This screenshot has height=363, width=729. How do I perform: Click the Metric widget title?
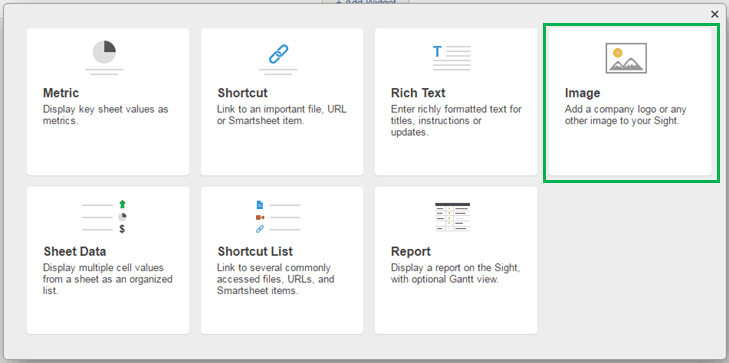pos(61,93)
